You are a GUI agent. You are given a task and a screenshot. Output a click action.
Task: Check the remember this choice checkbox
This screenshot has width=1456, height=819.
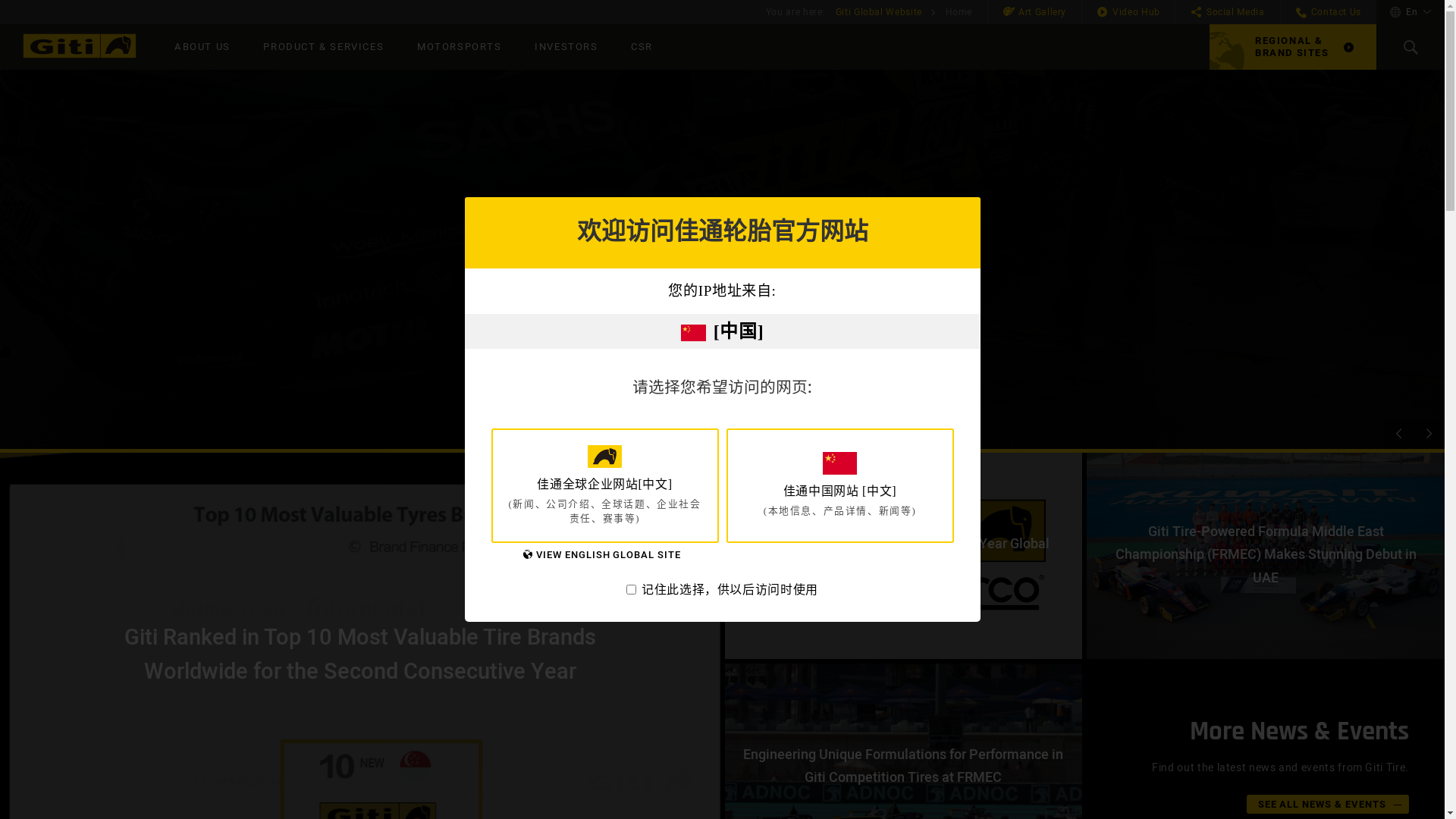[631, 590]
